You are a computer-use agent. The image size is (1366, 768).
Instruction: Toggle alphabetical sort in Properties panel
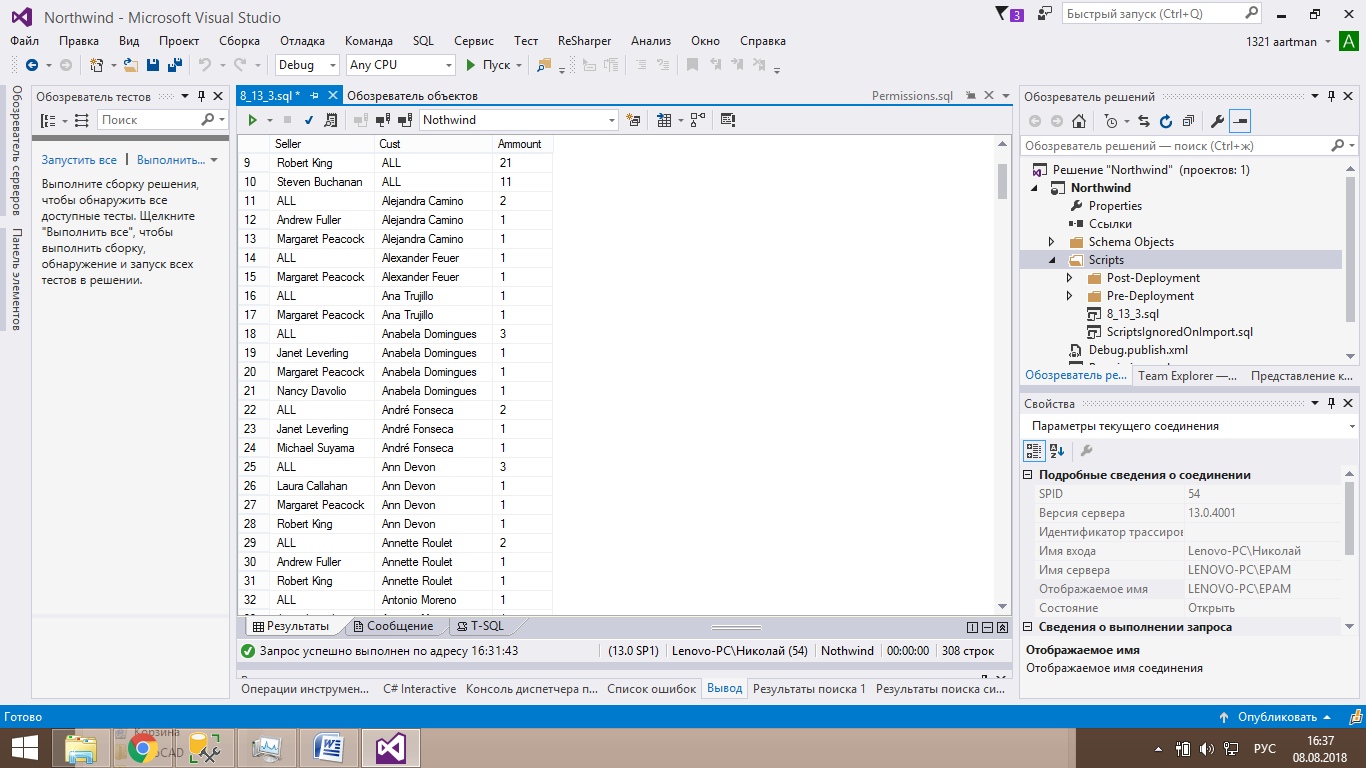(x=1057, y=451)
